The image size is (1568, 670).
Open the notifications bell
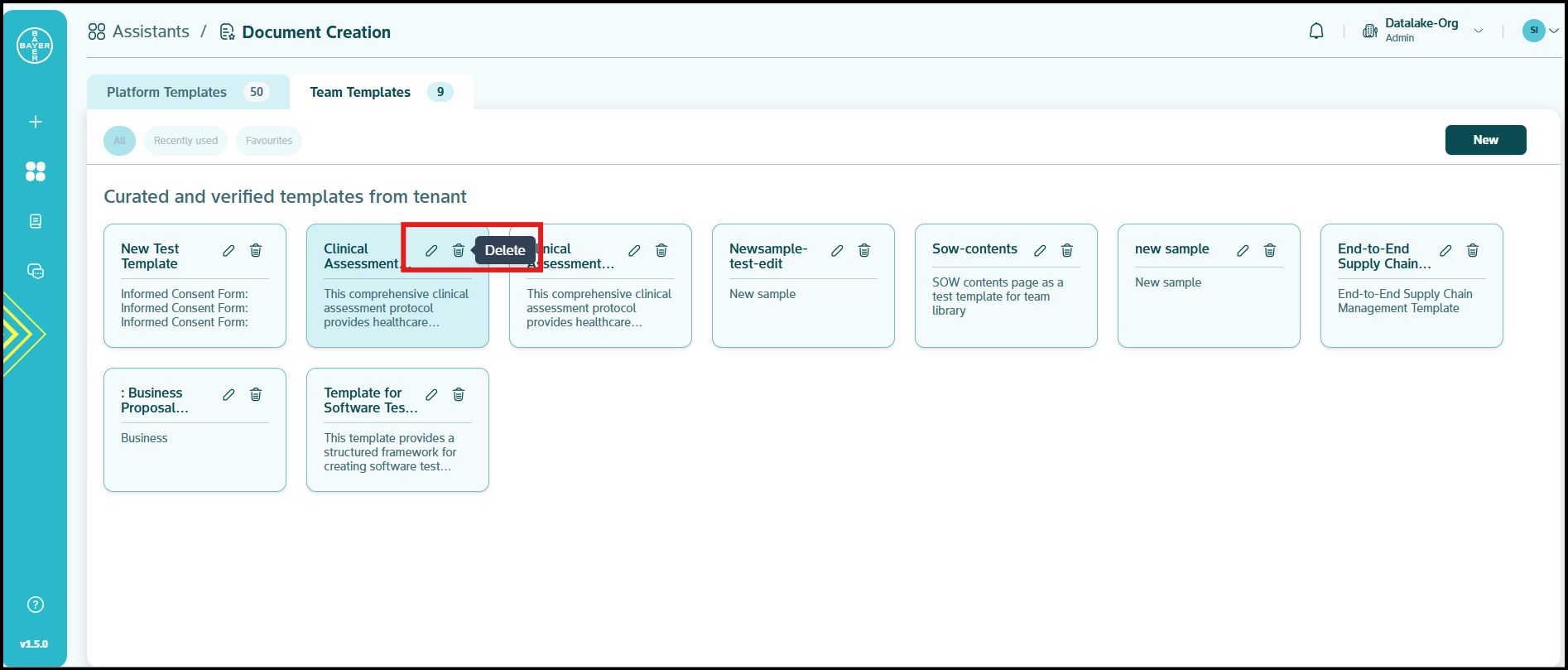[x=1315, y=31]
